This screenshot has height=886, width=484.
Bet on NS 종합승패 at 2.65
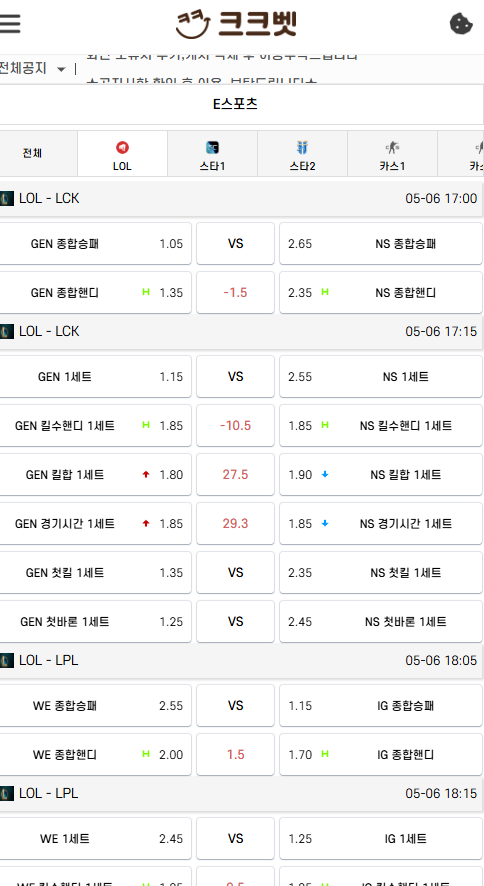[x=381, y=244]
